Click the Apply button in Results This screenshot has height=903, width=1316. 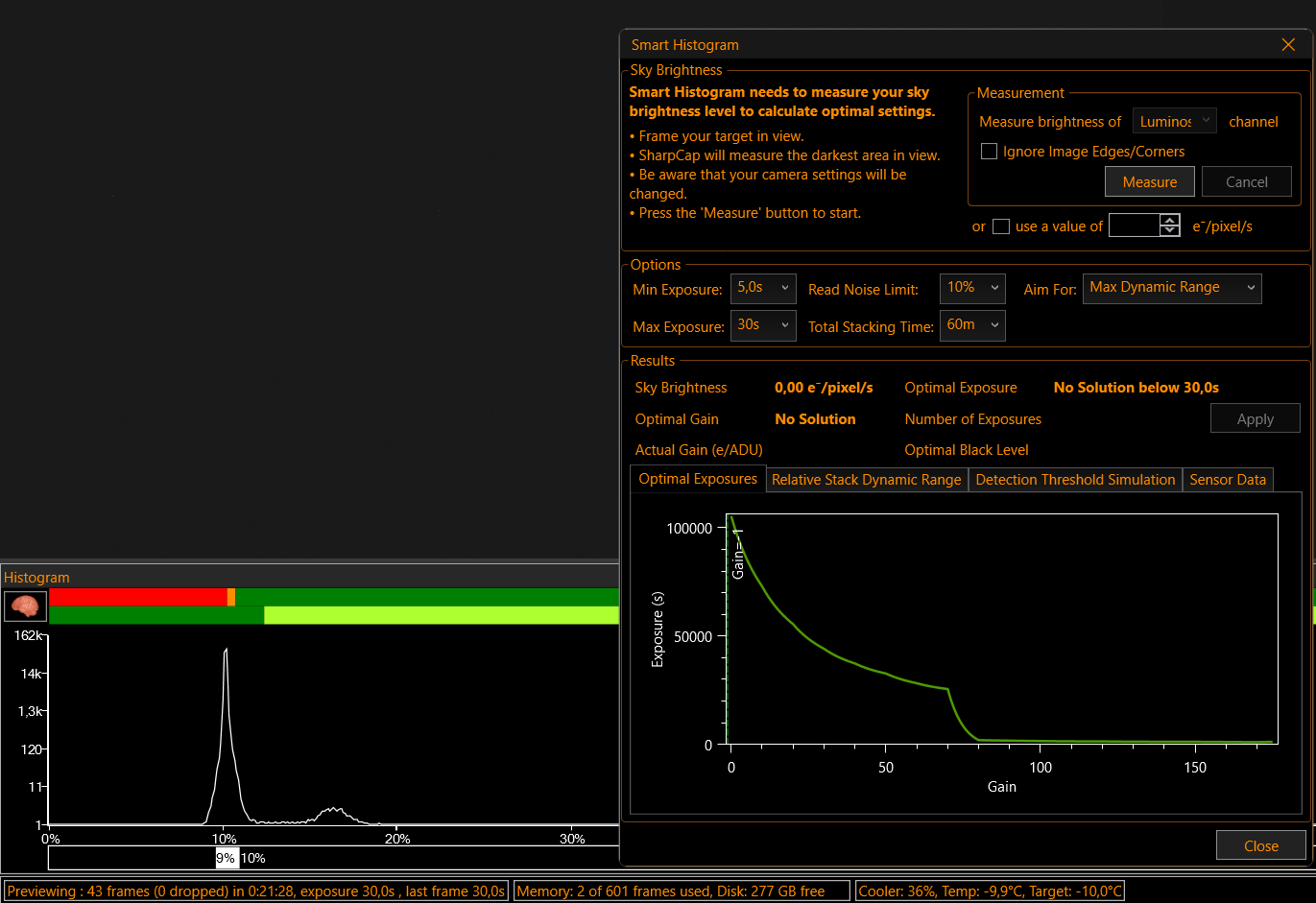click(x=1256, y=418)
